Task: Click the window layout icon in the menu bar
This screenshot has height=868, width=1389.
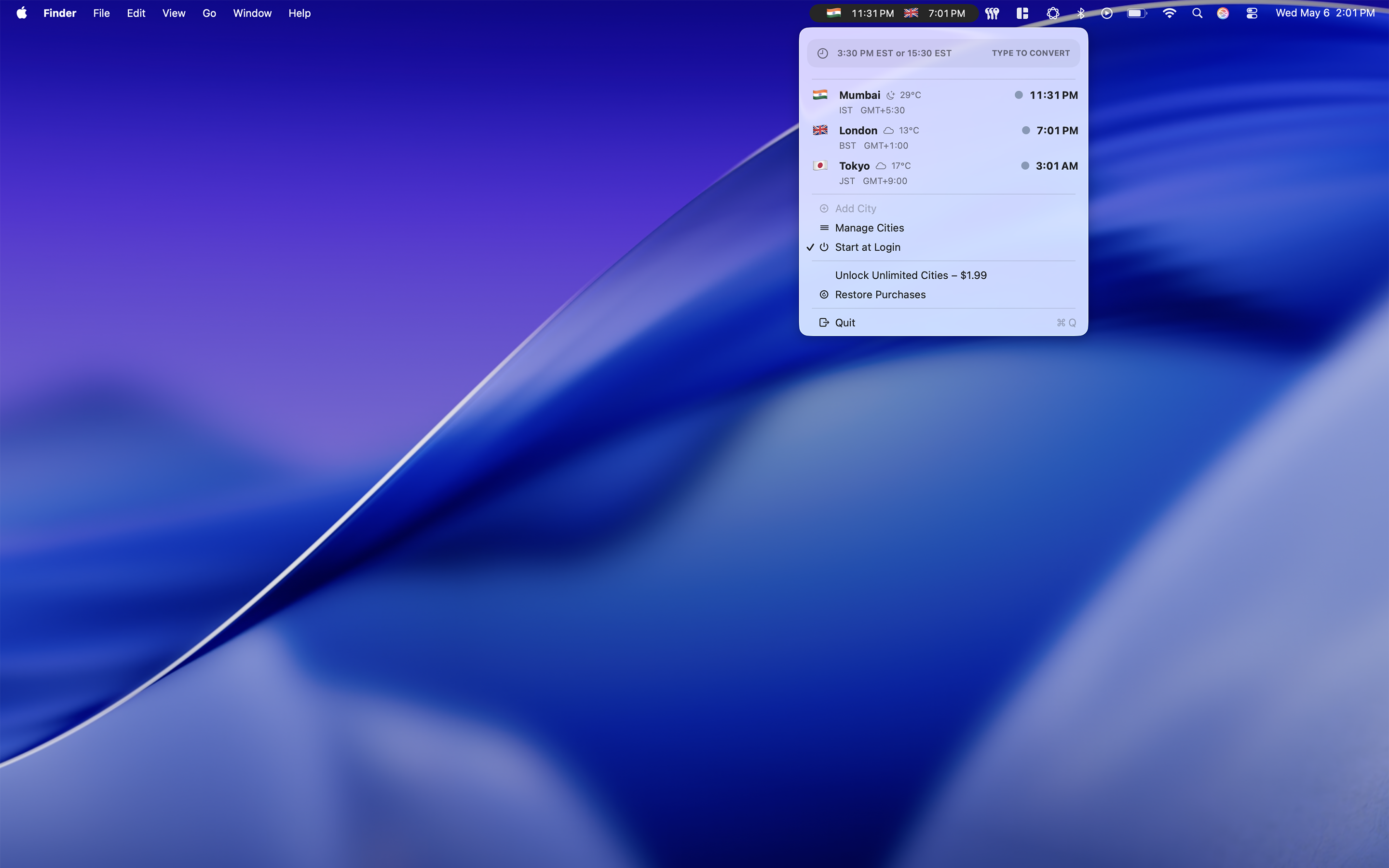Action: (x=1022, y=13)
